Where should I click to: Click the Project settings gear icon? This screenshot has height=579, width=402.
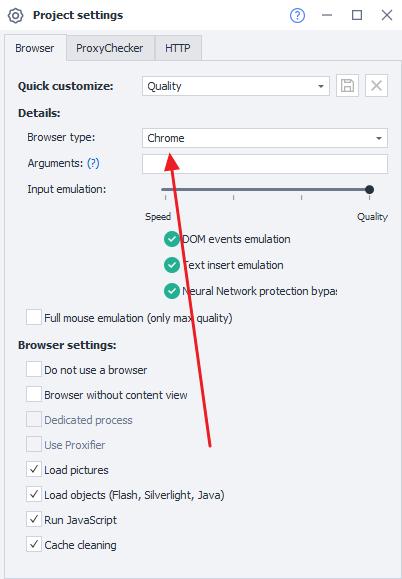16,16
